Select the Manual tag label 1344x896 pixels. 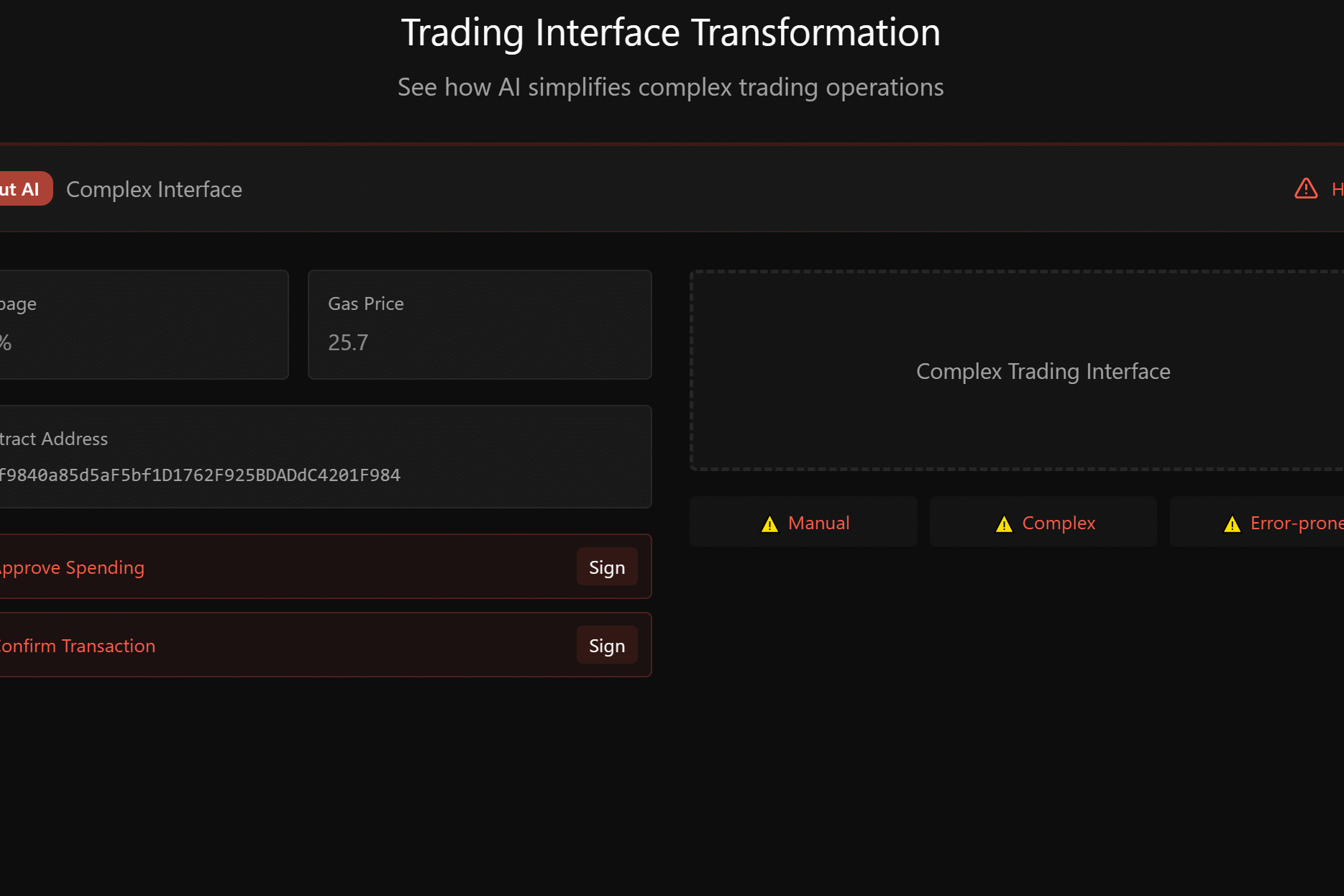(x=818, y=523)
